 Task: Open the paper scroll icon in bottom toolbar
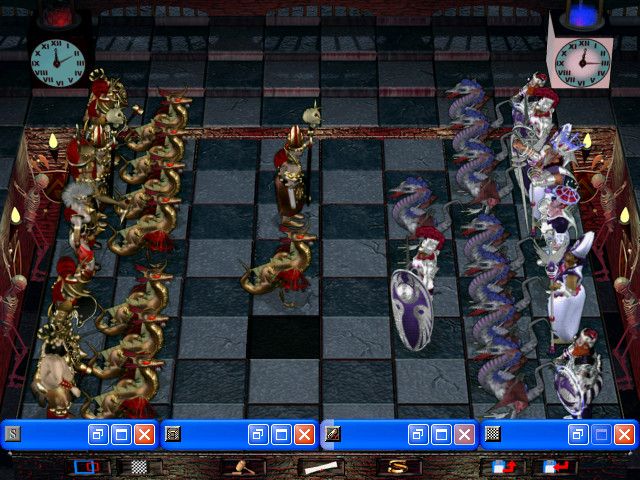point(320,466)
